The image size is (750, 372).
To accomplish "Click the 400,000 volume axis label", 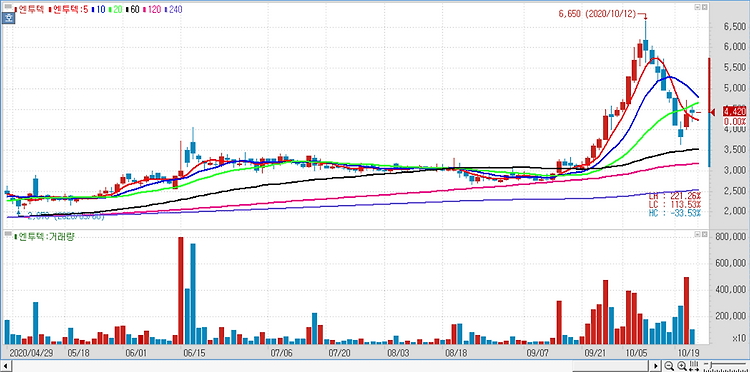I will coord(732,290).
